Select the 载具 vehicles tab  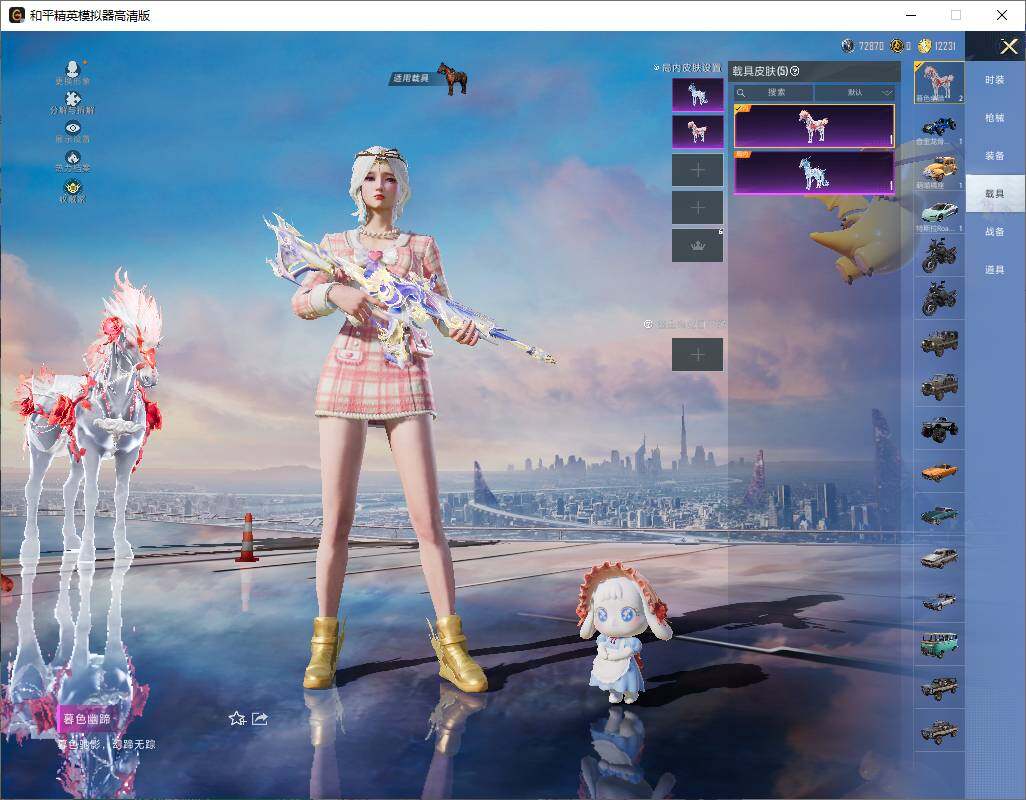click(x=995, y=194)
